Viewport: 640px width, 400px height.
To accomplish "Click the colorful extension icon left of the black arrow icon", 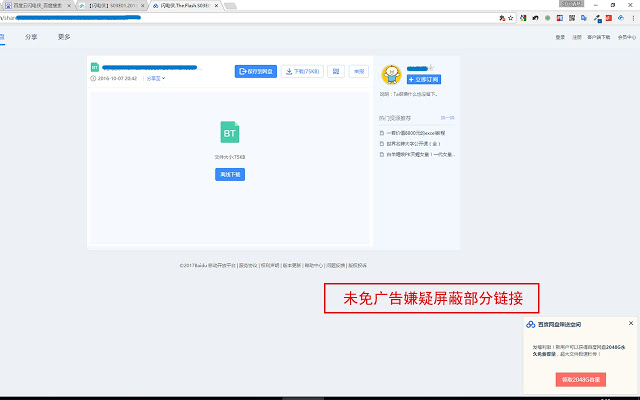I will pyautogui.click(x=523, y=18).
